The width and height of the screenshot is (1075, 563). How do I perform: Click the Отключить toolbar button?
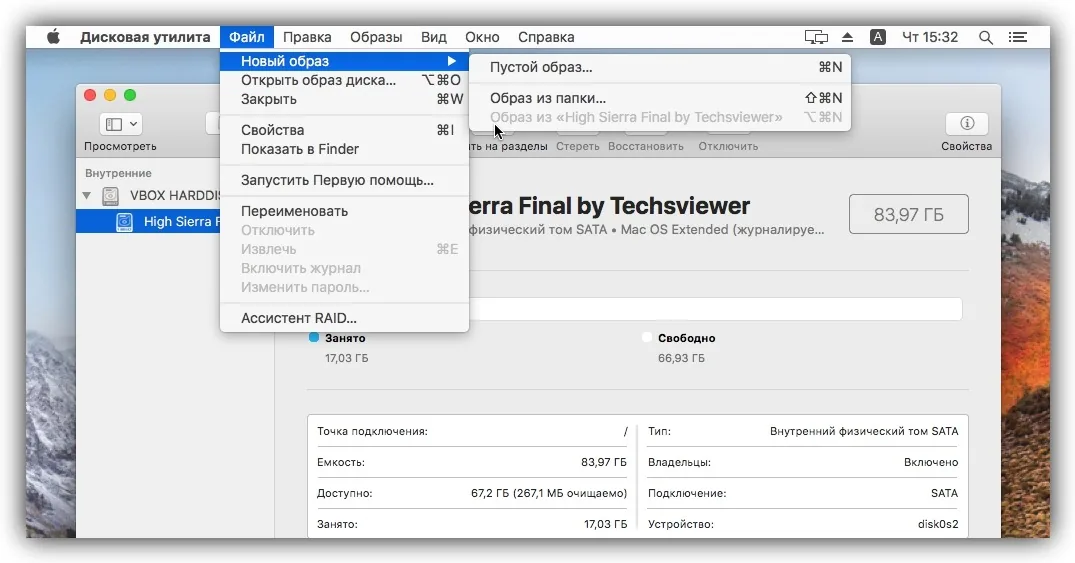pos(728,146)
